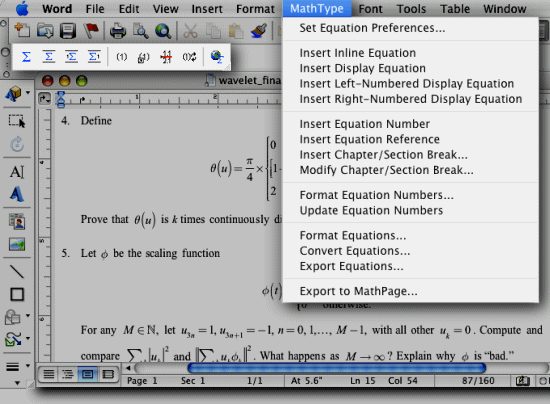This screenshot has height=404, width=550.
Task: Open the Font menu
Action: [370, 8]
